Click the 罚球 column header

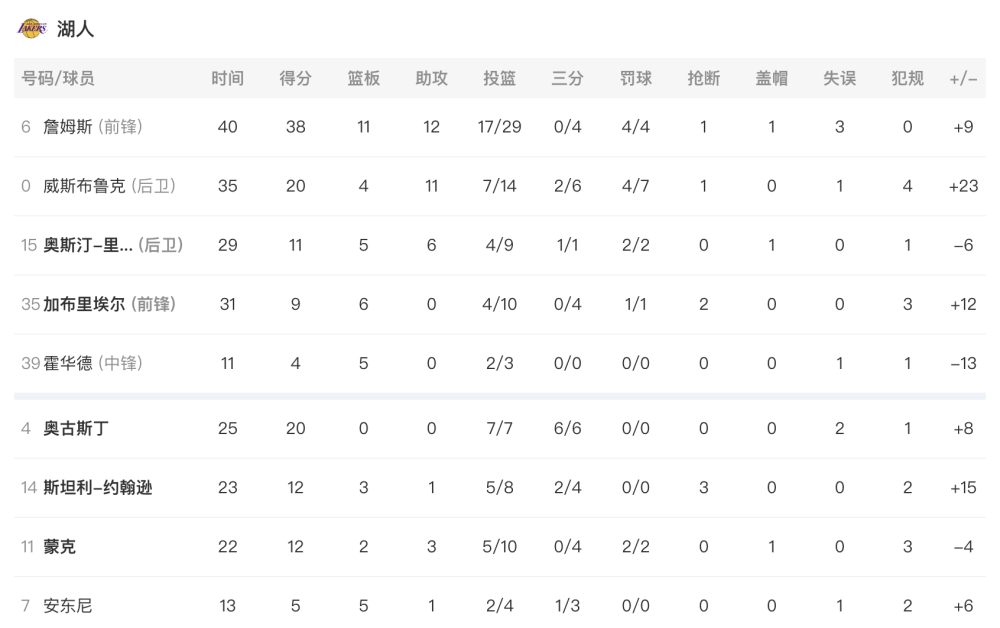click(635, 78)
